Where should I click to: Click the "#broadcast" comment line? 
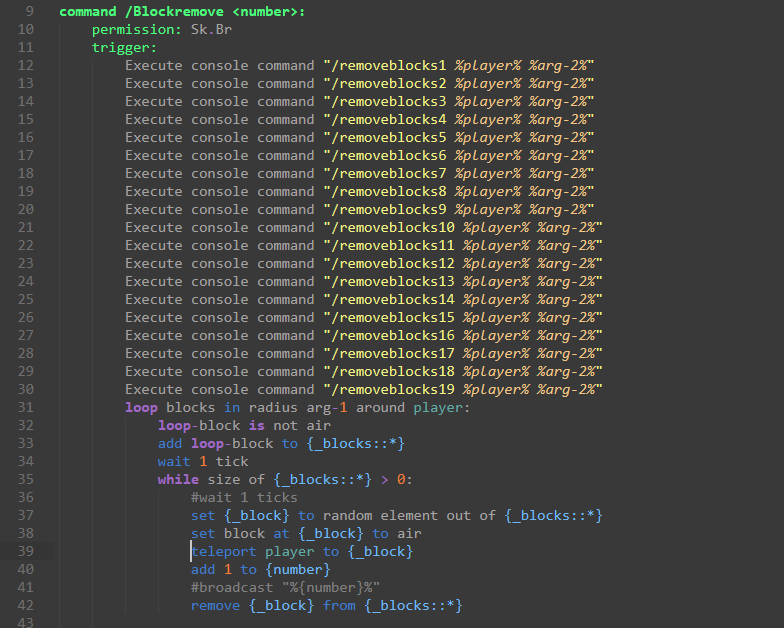tap(285, 588)
